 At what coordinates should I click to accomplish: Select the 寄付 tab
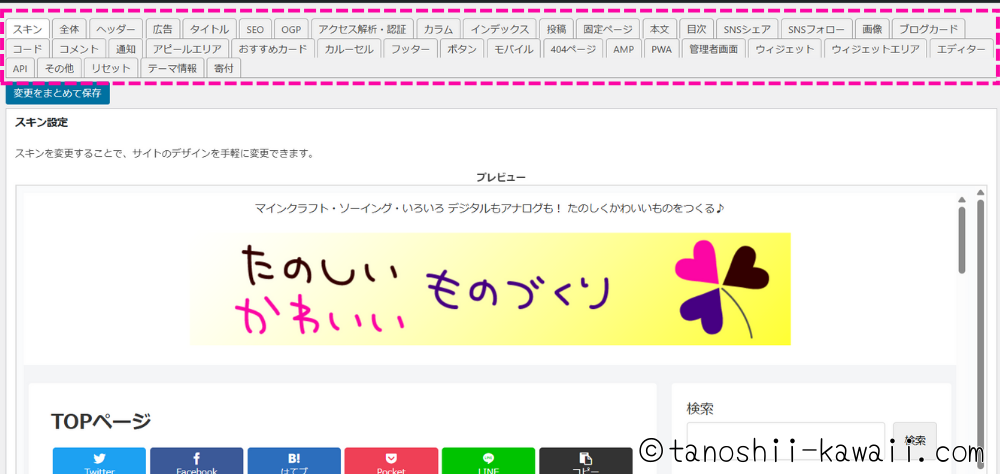click(x=224, y=68)
